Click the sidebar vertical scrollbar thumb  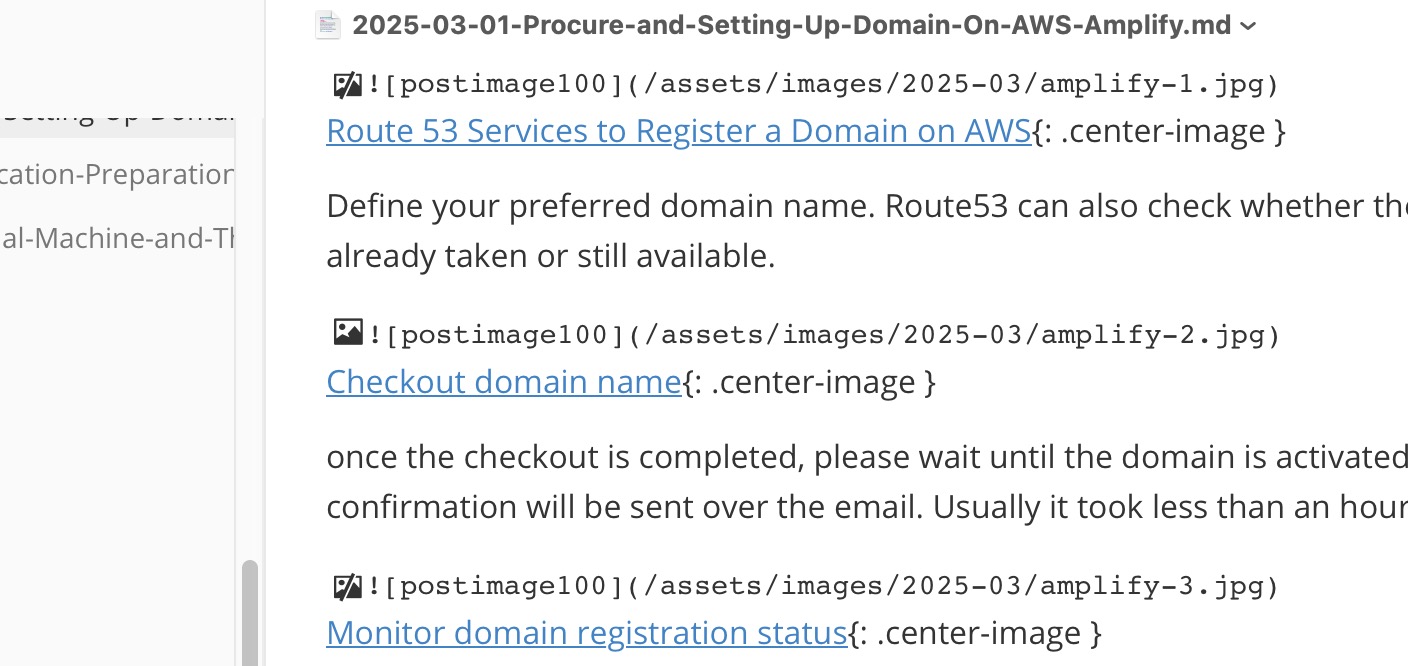250,612
